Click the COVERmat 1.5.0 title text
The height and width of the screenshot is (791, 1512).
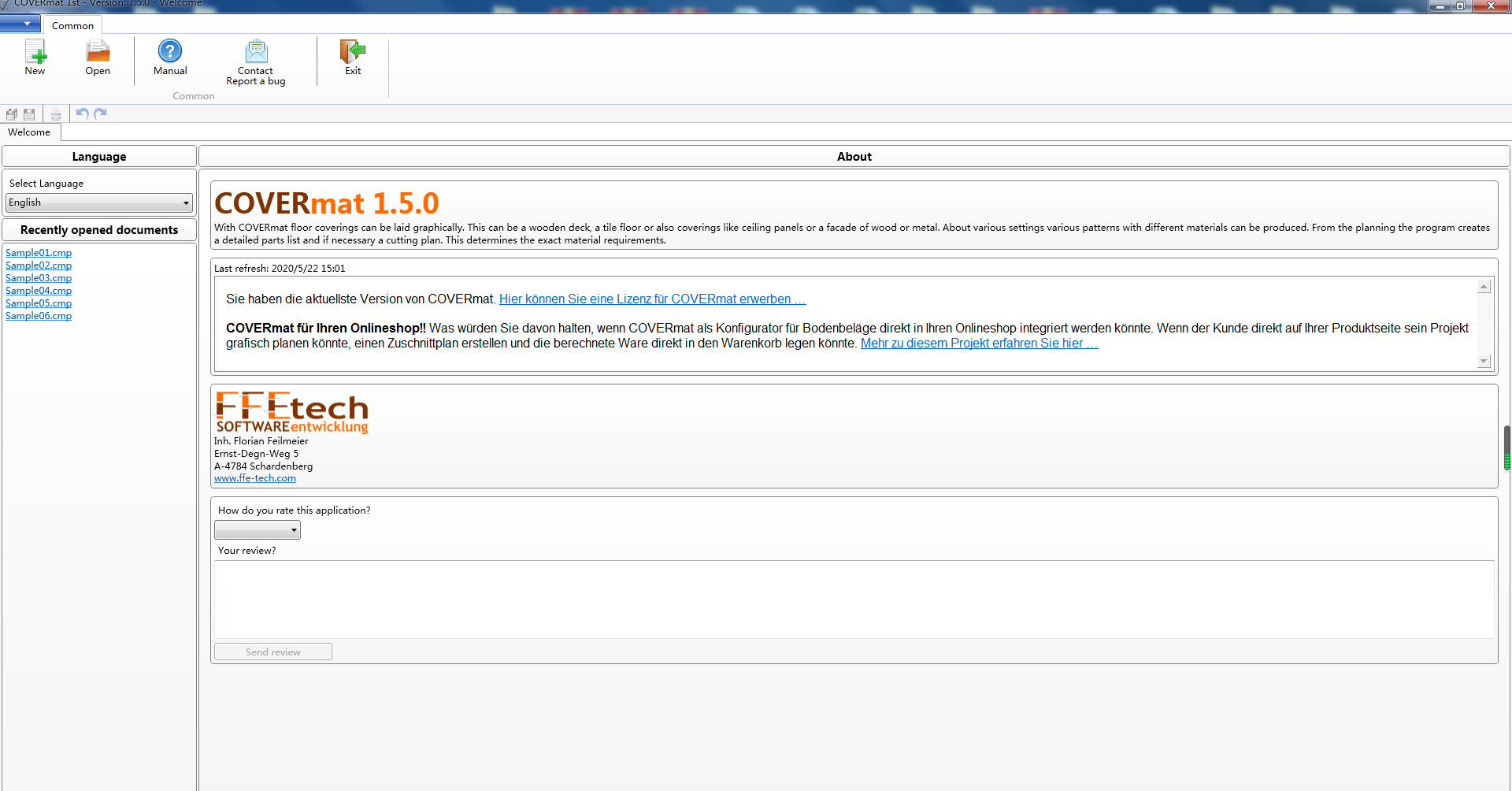(327, 203)
